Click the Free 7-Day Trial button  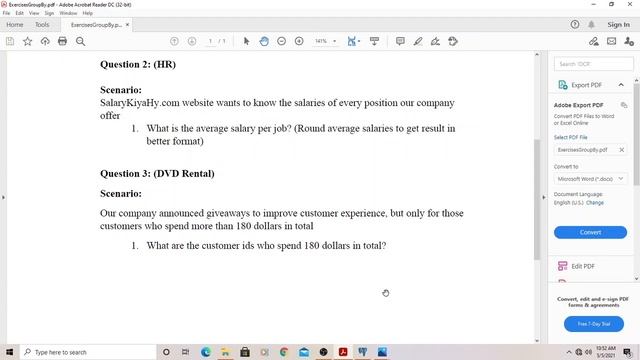(593, 324)
